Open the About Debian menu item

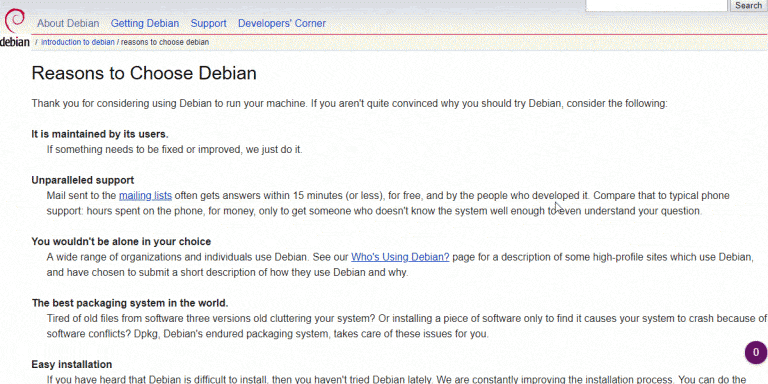coord(68,24)
